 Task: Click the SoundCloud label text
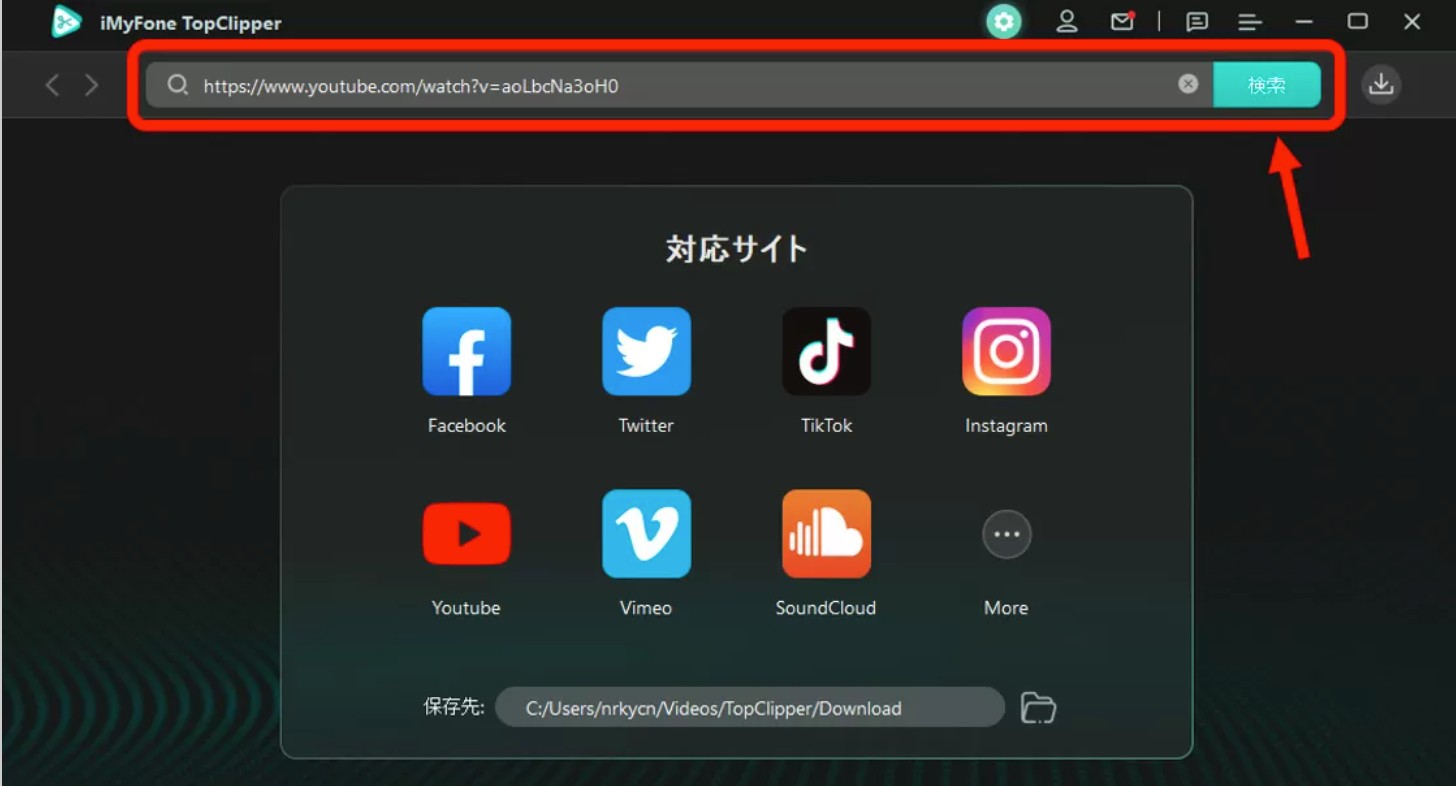[x=826, y=607]
